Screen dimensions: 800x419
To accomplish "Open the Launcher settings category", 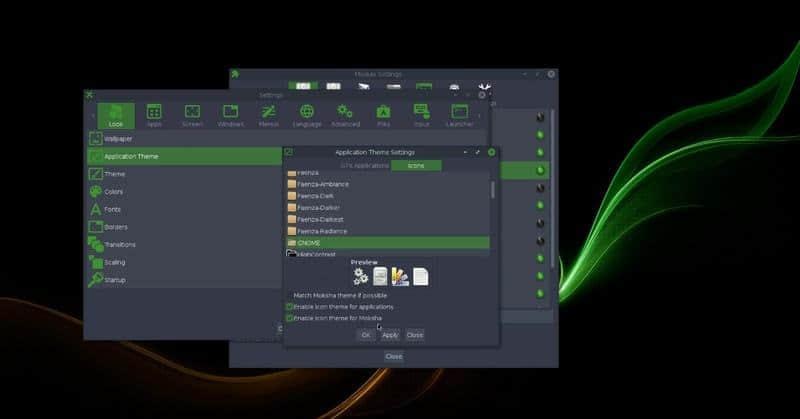I will click(x=459, y=114).
